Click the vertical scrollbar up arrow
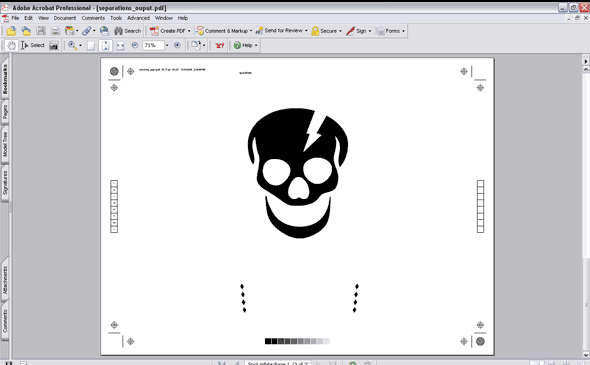This screenshot has height=365, width=590. coord(586,69)
